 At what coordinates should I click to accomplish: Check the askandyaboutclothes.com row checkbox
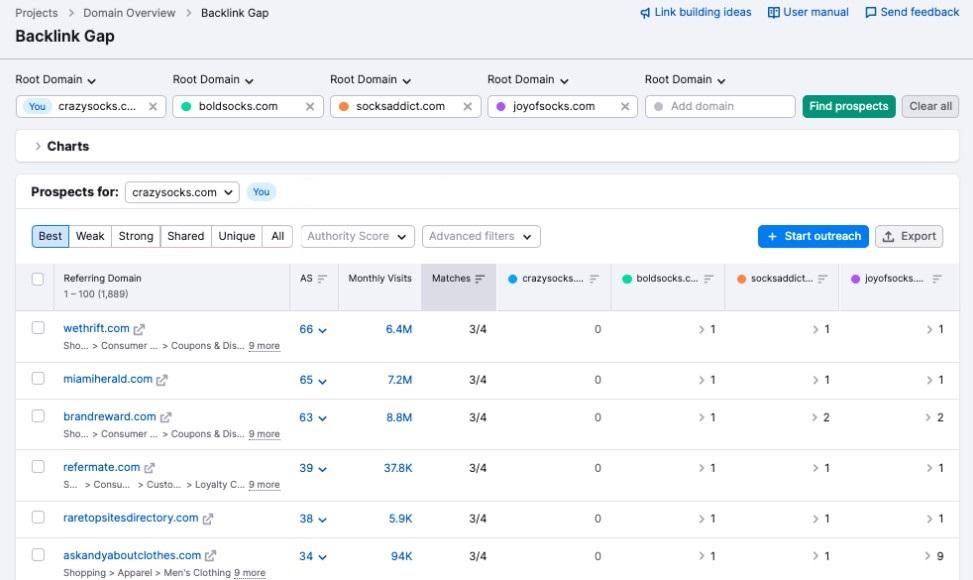tap(38, 555)
